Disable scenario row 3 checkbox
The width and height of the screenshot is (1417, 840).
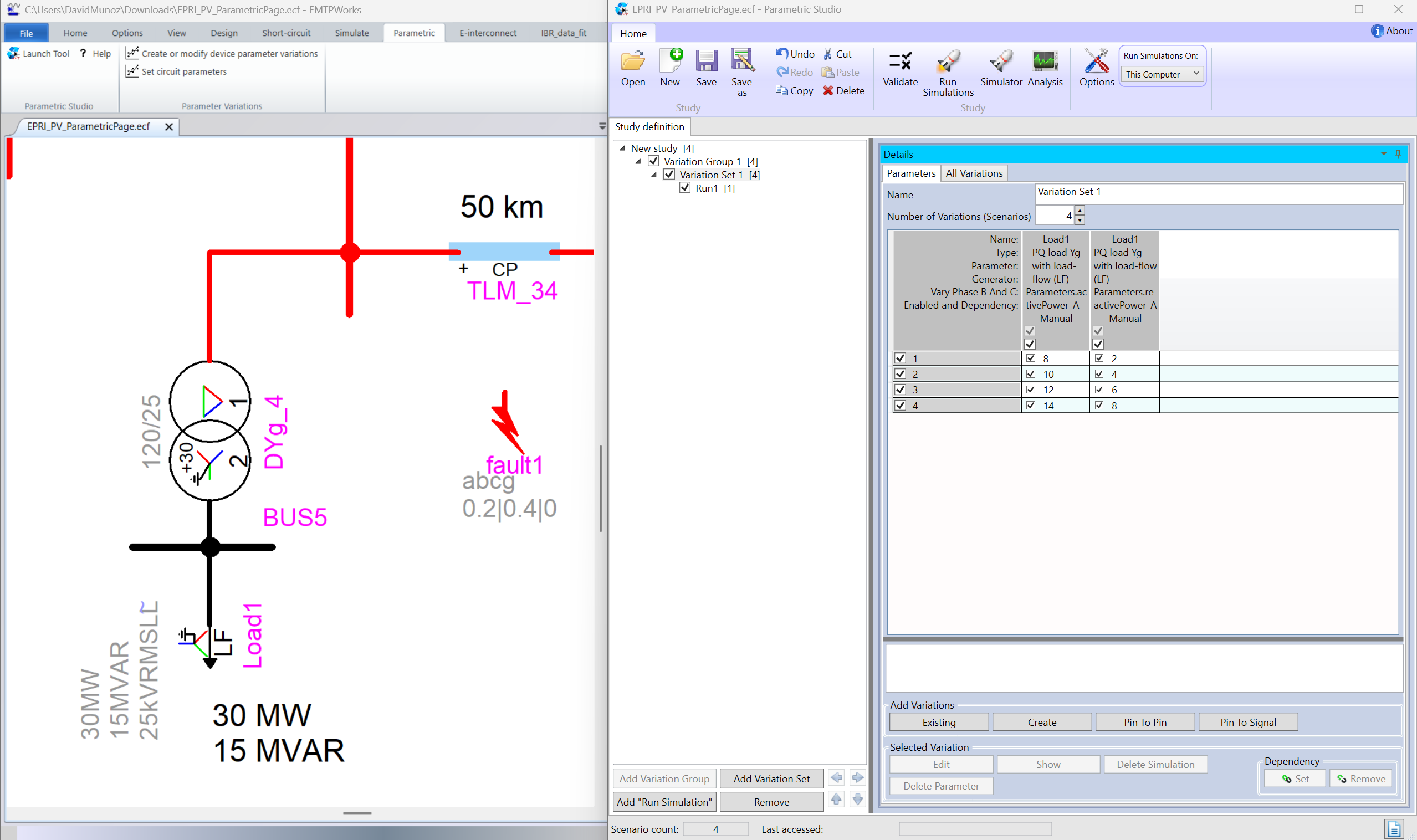coord(900,390)
